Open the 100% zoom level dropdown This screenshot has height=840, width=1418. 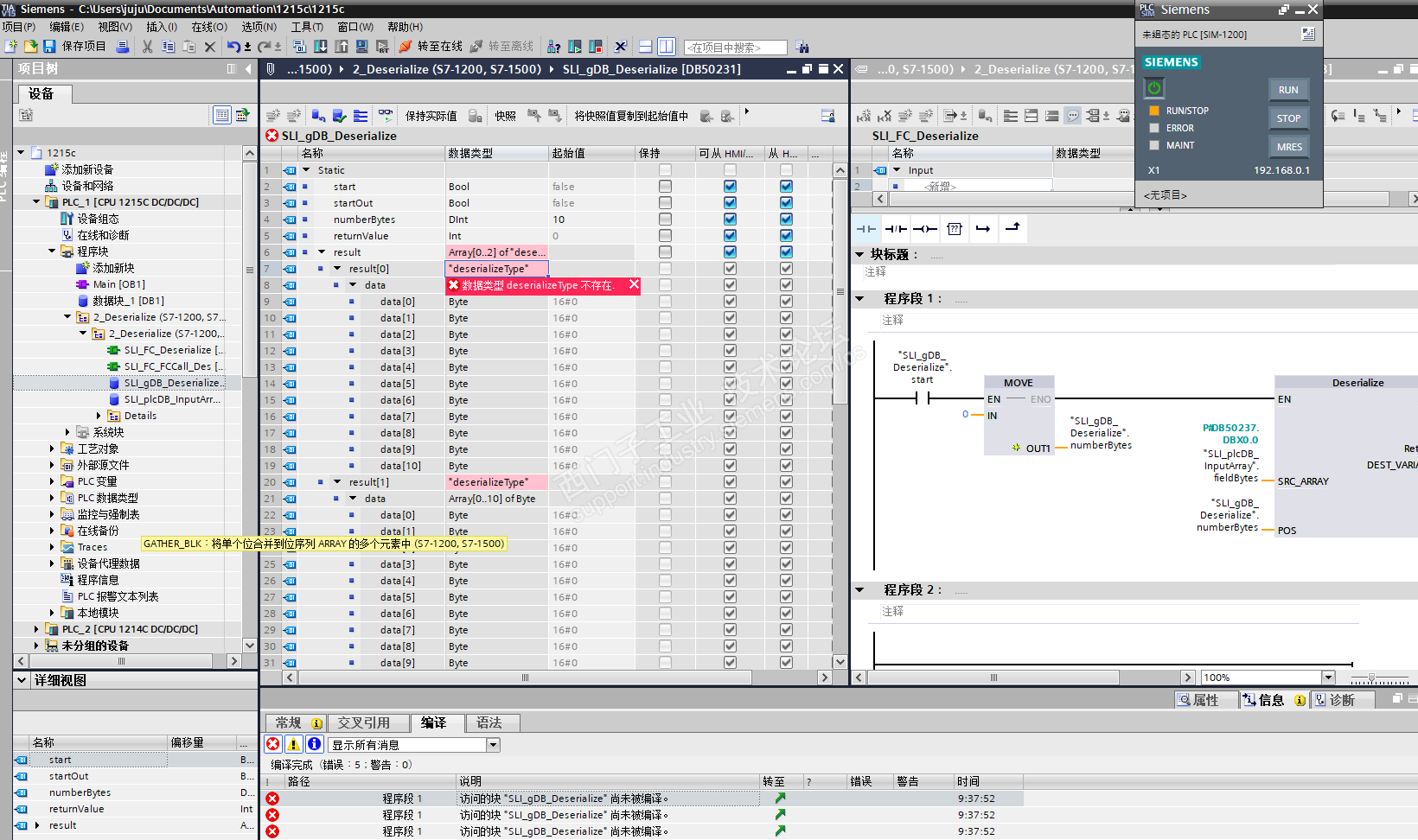[x=1328, y=678]
